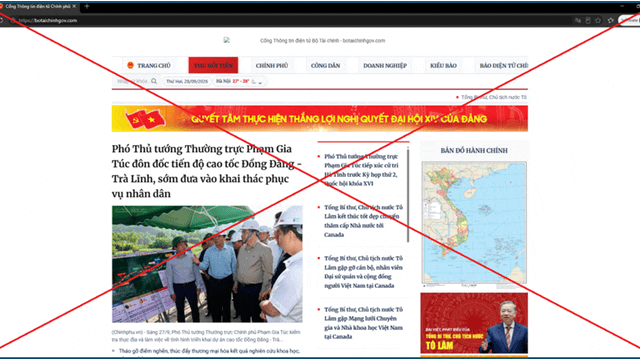
Task: Click the translate page icon in address bar
Action: [578, 20]
